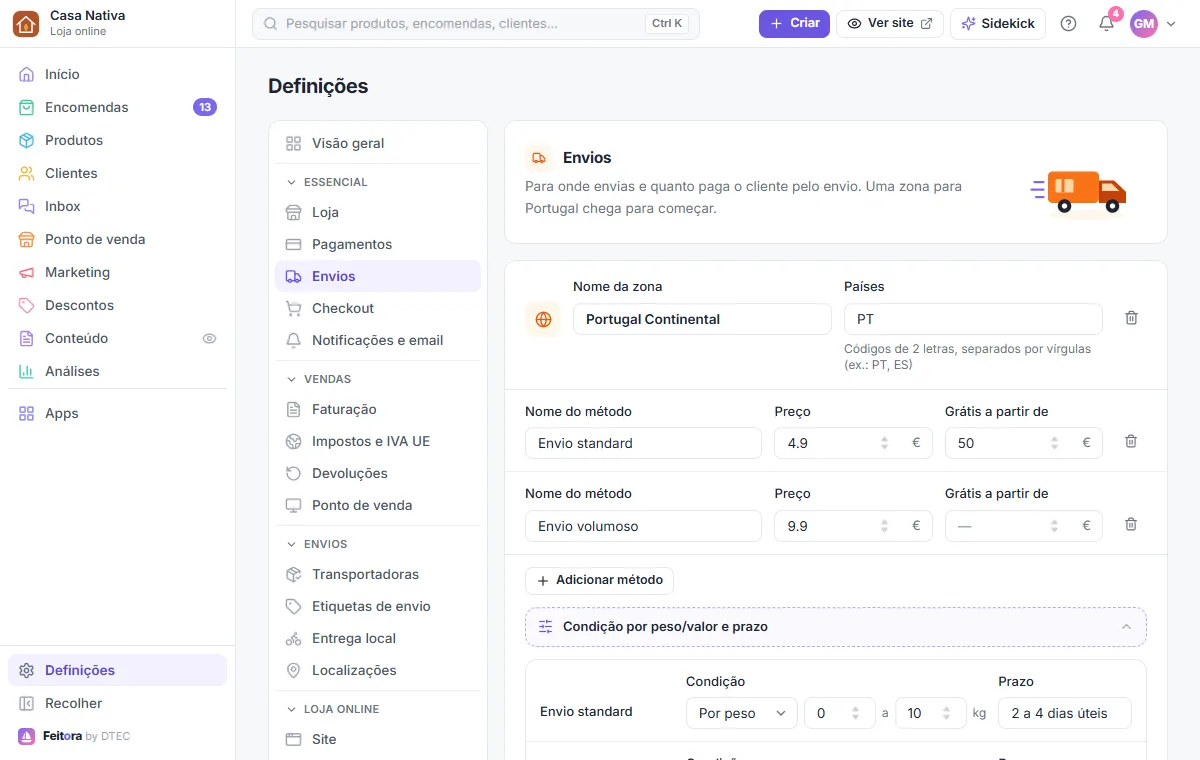Open Etiquetas de envio settings

tap(378, 606)
